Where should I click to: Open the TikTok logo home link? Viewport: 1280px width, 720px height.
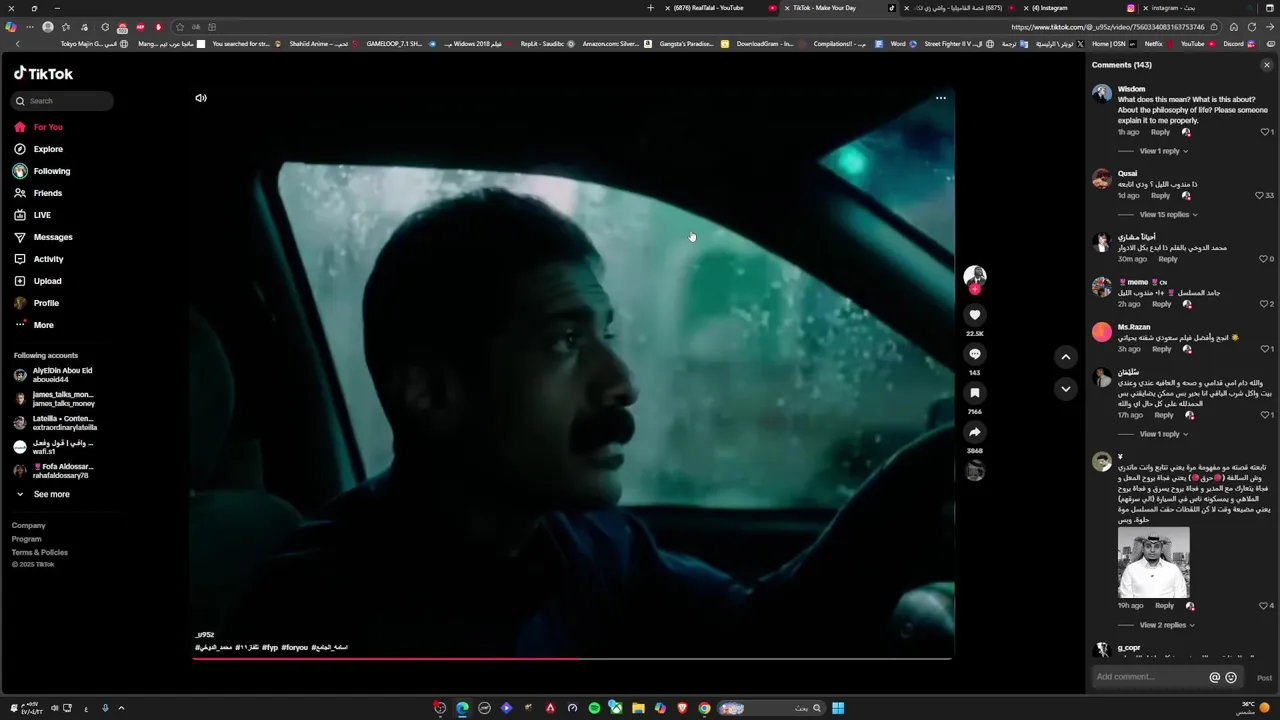(43, 73)
